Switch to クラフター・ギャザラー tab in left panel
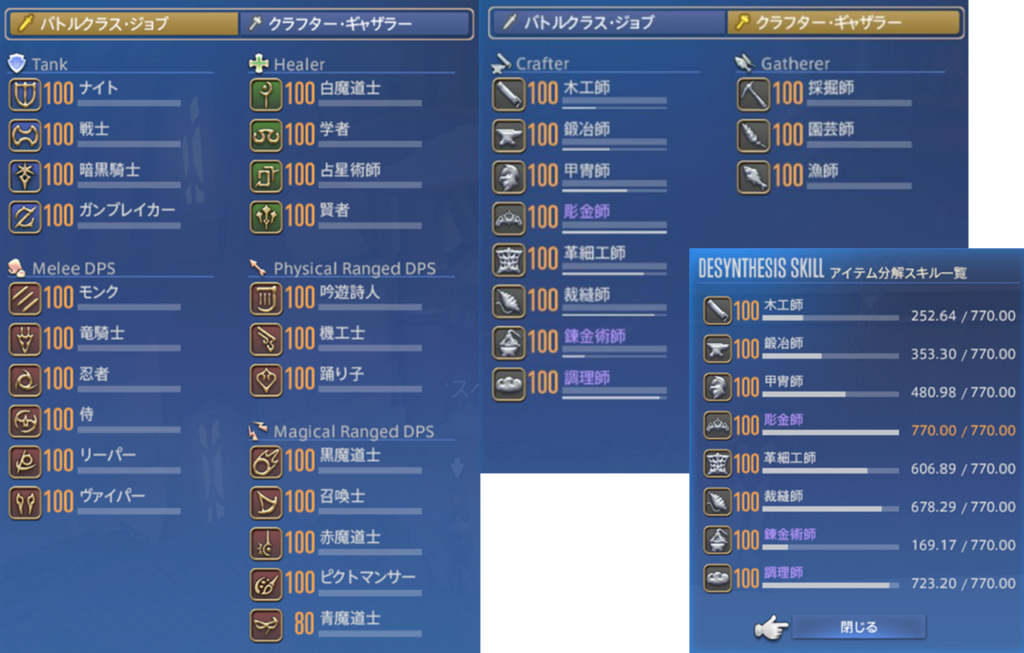 (x=355, y=24)
